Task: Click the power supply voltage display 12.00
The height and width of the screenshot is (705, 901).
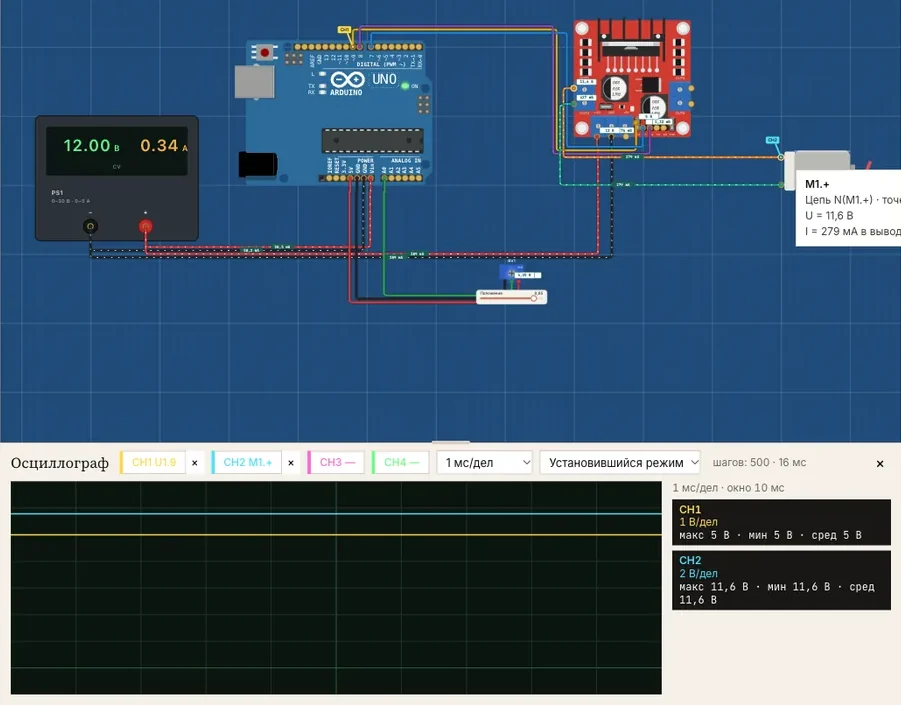Action: [x=87, y=145]
